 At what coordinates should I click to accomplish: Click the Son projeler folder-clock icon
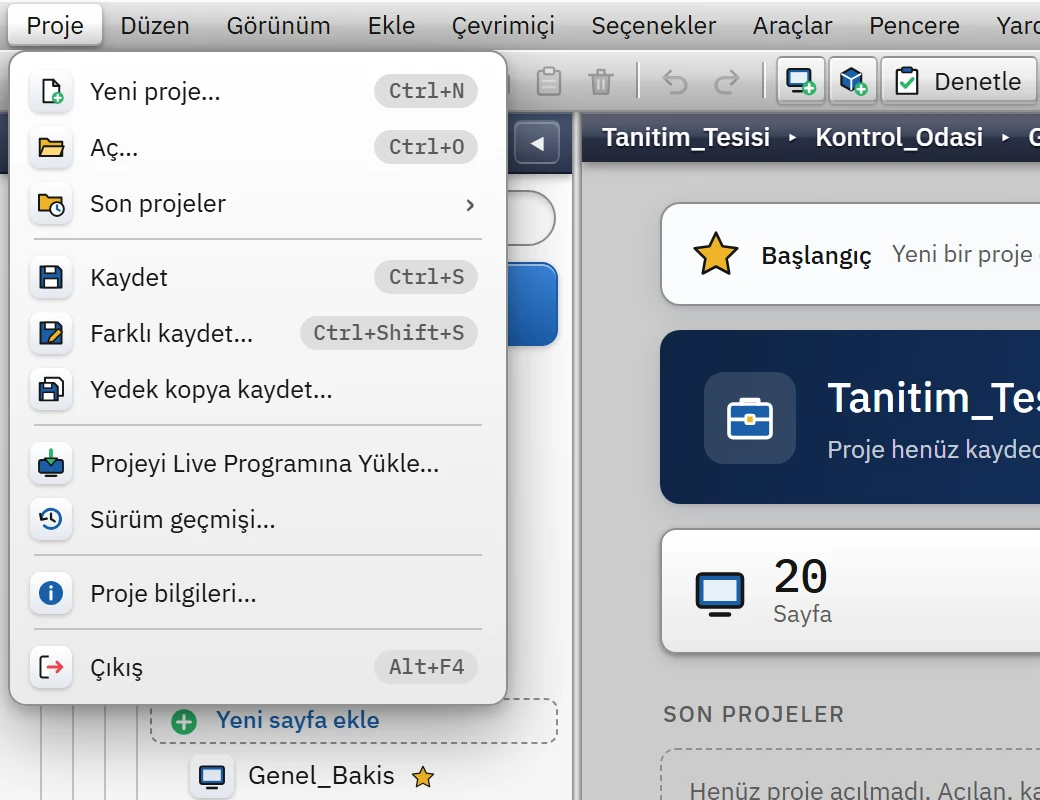coord(51,204)
